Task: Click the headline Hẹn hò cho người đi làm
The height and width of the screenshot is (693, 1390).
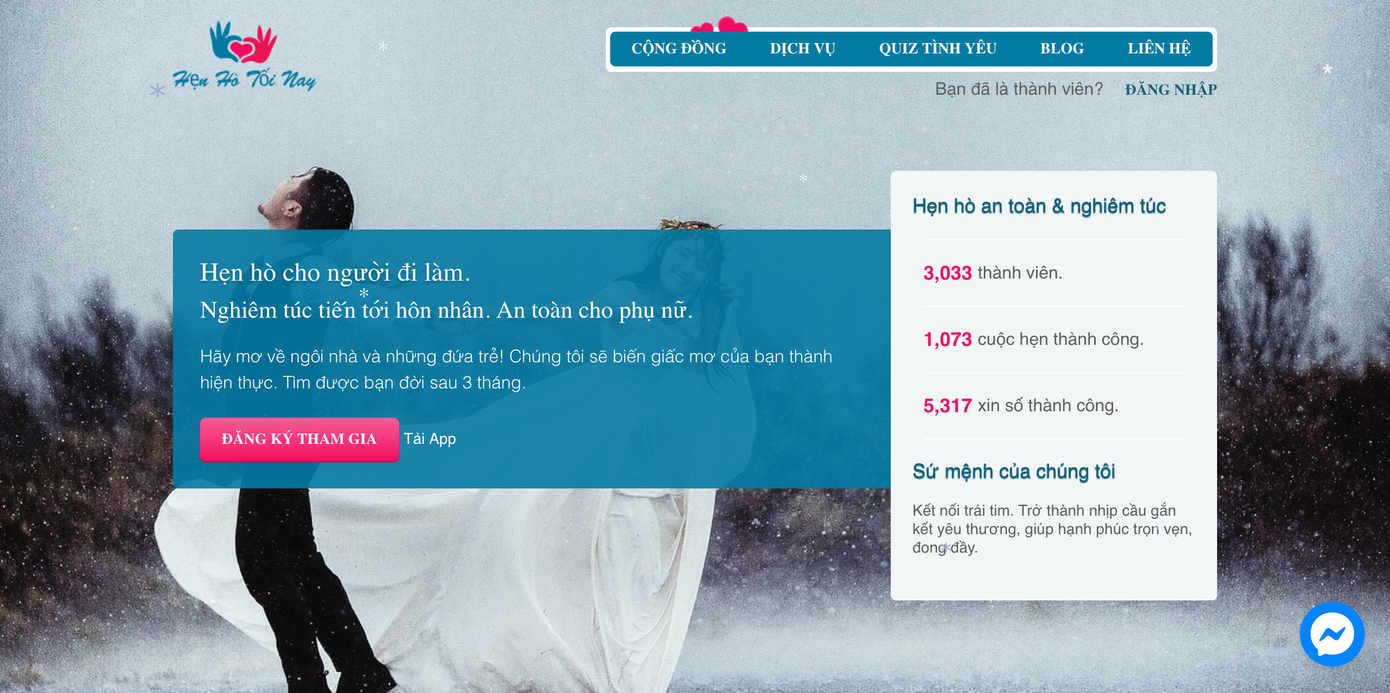Action: 335,272
